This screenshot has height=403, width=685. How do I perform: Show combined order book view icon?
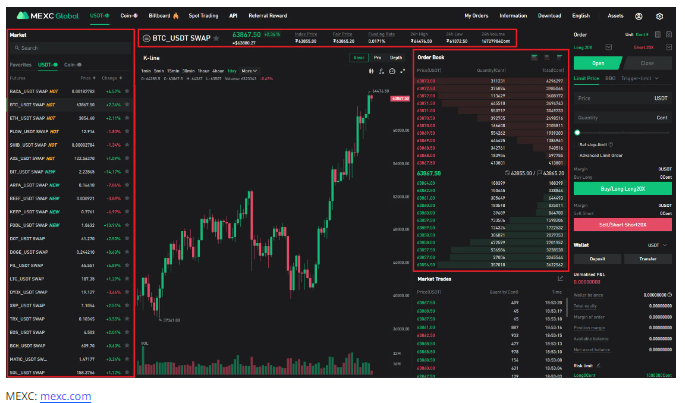[534, 57]
